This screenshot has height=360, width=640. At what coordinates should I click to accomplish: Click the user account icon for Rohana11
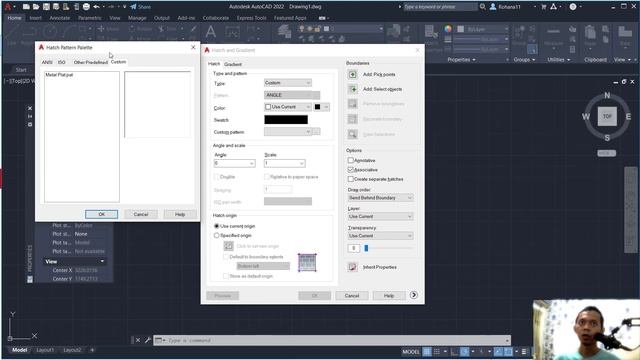(493, 7)
